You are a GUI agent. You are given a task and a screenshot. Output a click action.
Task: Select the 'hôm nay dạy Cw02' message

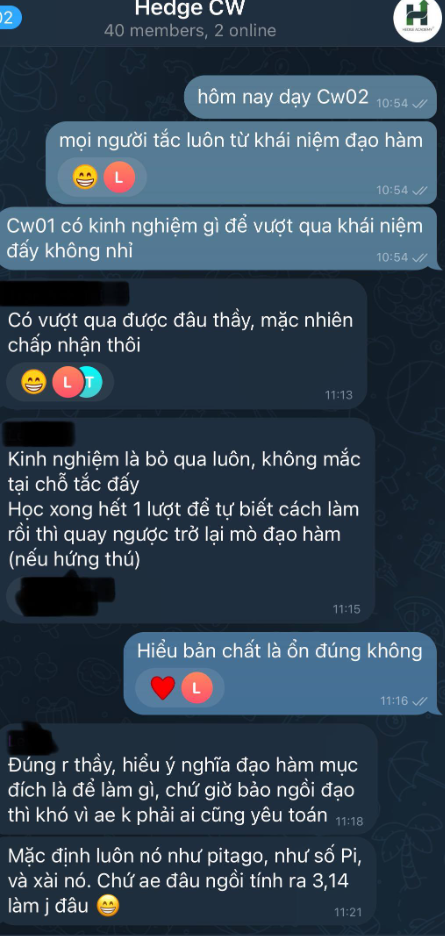pos(311,97)
